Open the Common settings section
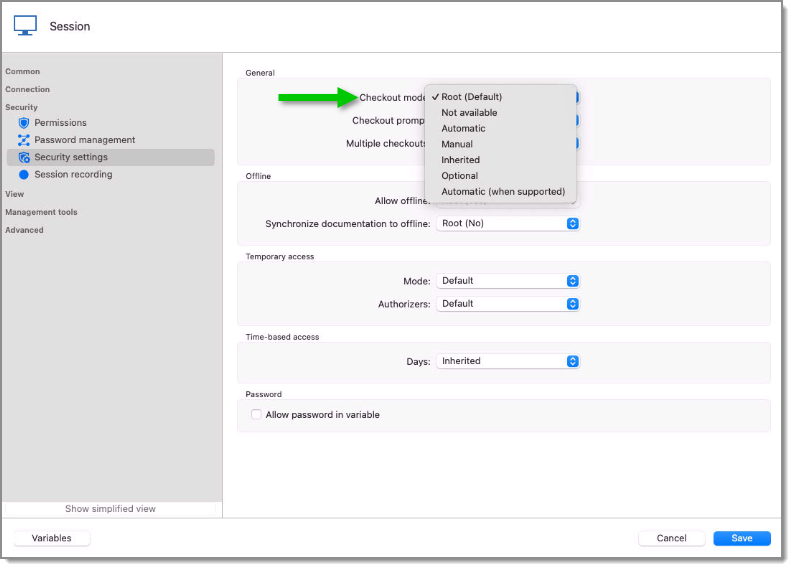 tap(23, 71)
